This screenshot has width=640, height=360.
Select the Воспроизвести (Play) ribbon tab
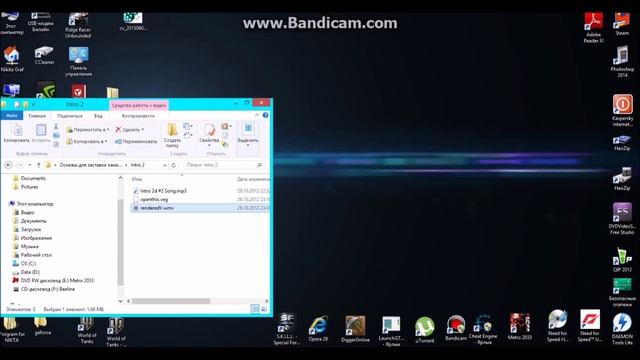(x=138, y=116)
